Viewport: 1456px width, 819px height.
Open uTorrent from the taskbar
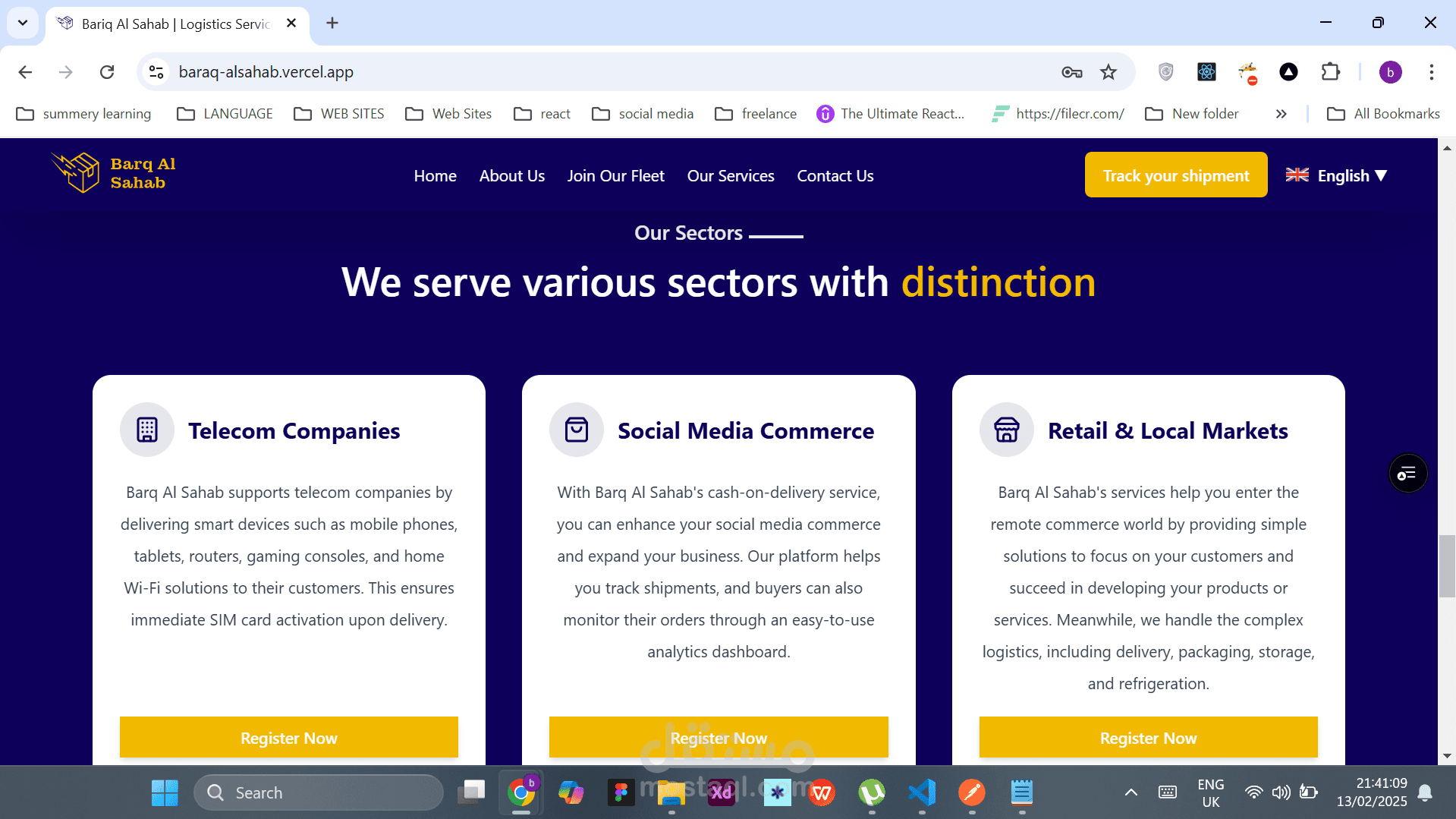coord(872,792)
